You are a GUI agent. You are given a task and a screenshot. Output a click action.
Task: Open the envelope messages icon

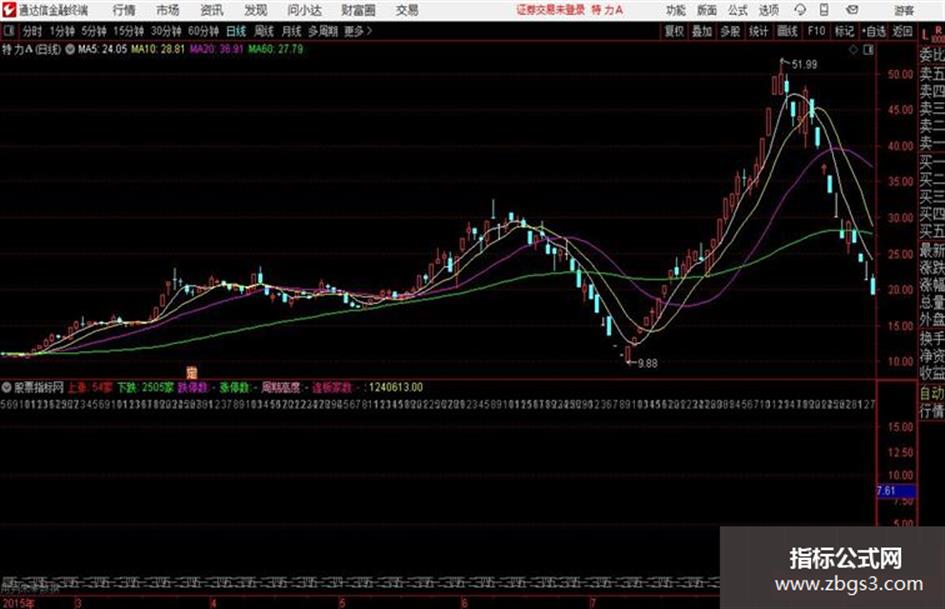852,10
